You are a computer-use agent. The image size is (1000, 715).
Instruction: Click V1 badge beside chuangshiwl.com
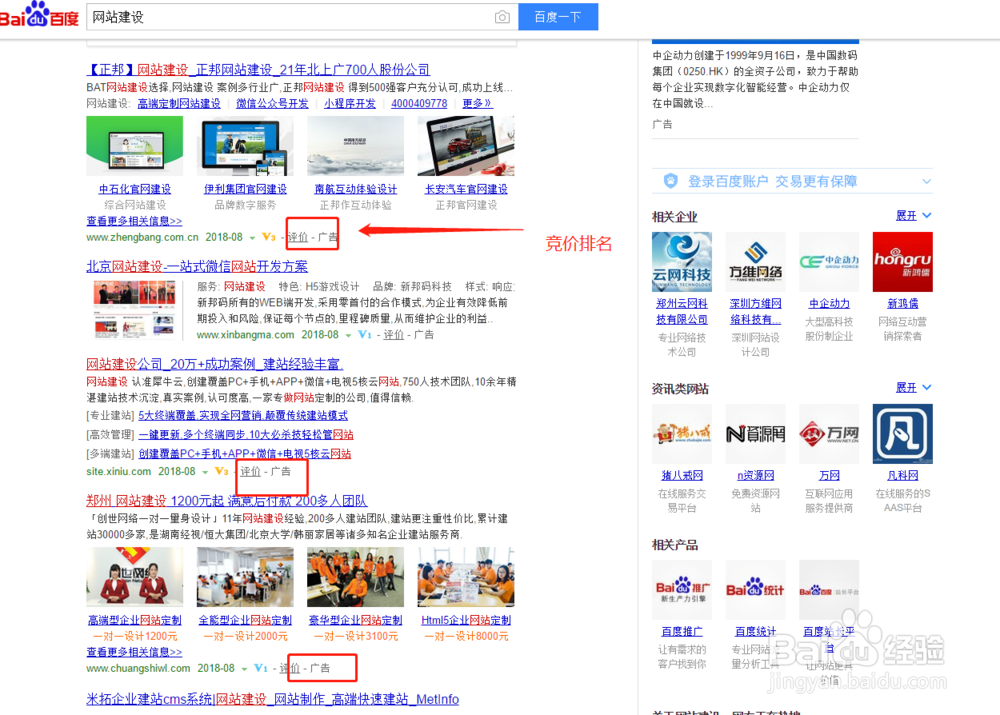pyautogui.click(x=260, y=668)
